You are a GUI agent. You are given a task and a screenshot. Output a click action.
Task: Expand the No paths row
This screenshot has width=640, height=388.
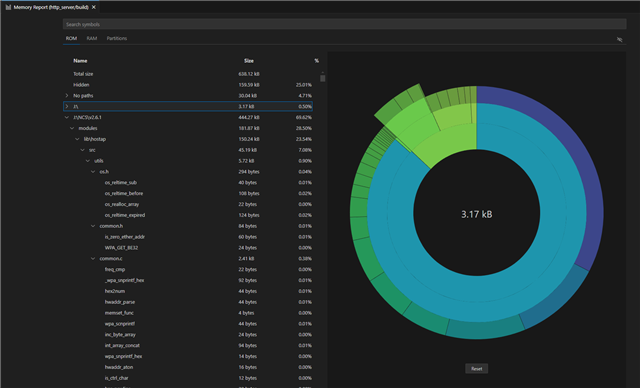67,95
